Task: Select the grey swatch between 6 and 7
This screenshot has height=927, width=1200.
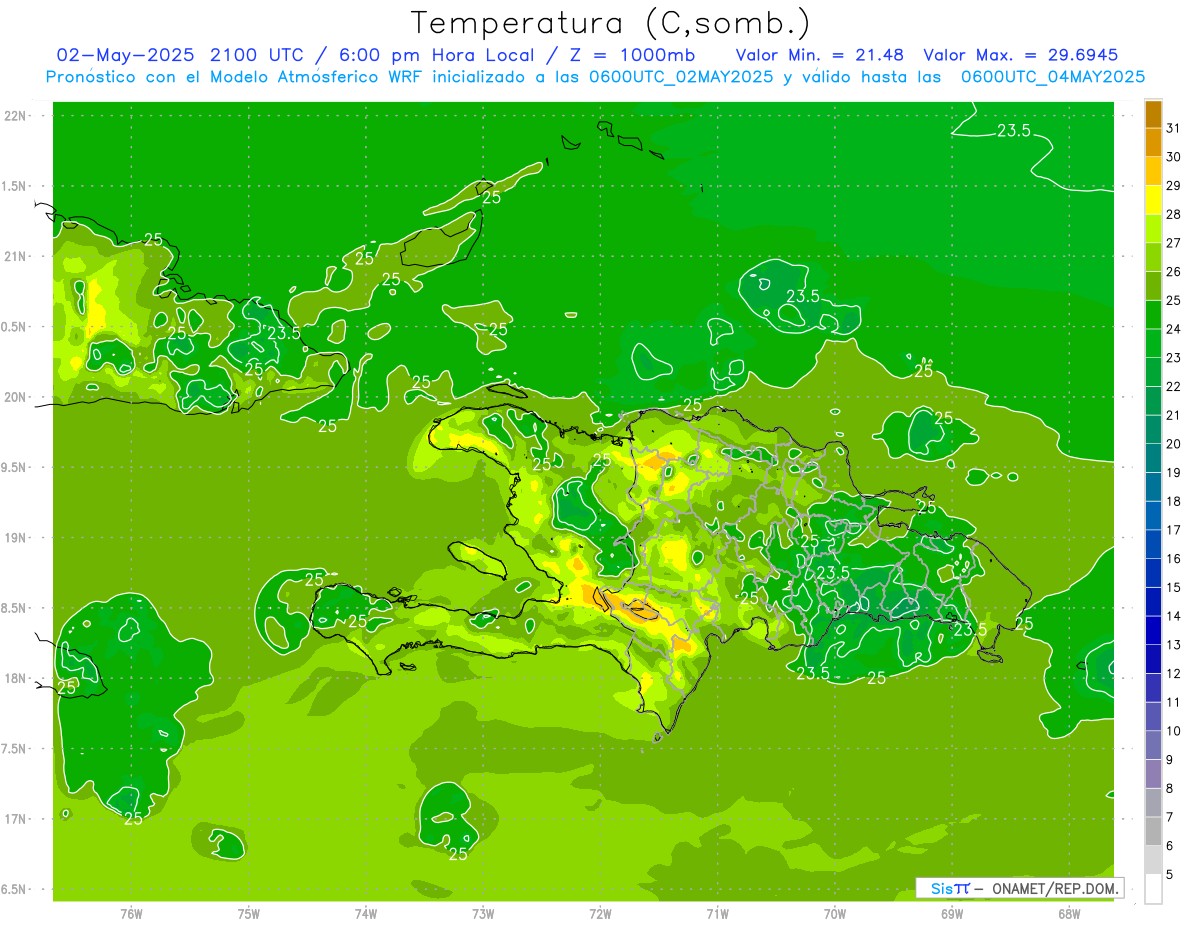Action: (1154, 831)
